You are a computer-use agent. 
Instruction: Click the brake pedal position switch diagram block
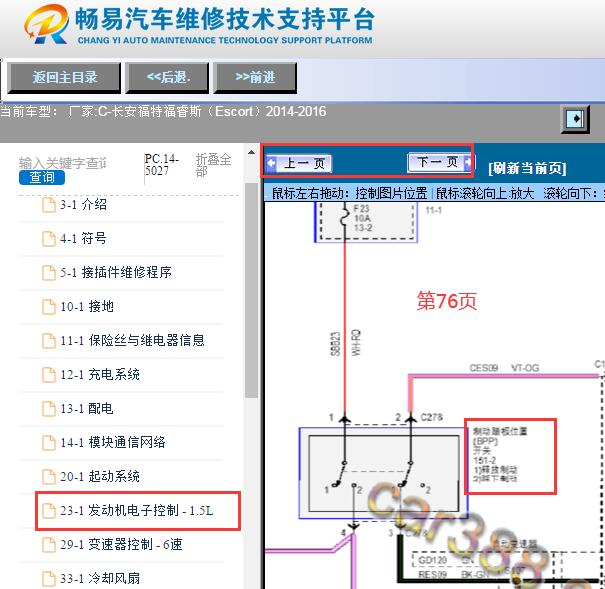click(384, 473)
